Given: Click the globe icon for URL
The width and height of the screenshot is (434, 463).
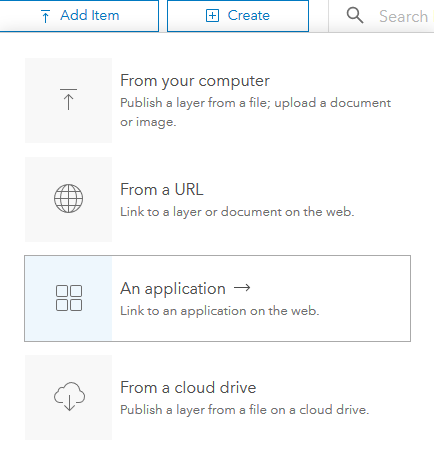Looking at the screenshot, I should (x=68, y=199).
